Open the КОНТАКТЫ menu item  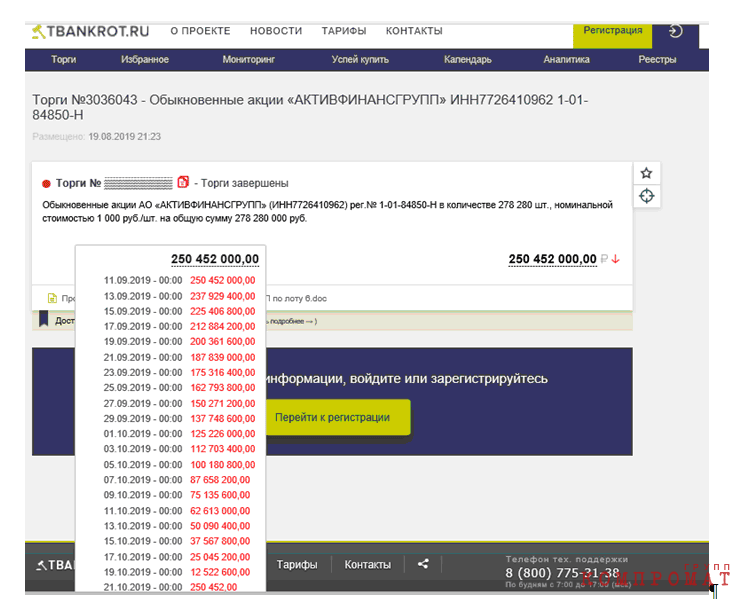(x=414, y=31)
